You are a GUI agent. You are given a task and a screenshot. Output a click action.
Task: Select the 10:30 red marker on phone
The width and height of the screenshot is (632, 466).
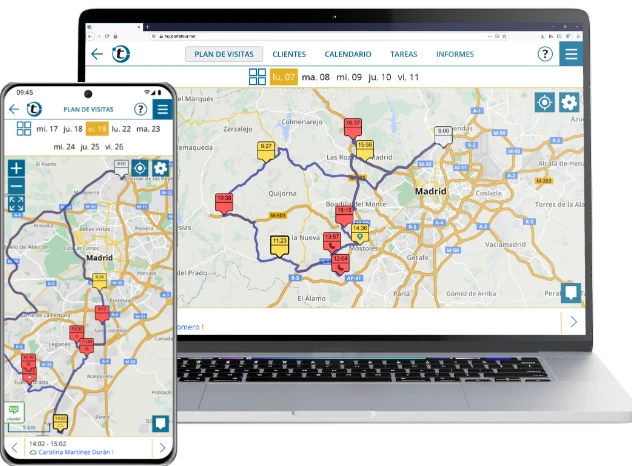coord(77,333)
